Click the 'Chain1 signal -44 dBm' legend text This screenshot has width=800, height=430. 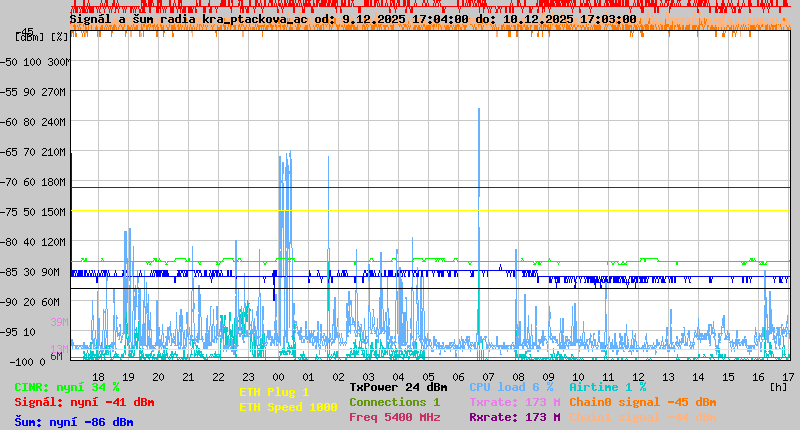643,417
